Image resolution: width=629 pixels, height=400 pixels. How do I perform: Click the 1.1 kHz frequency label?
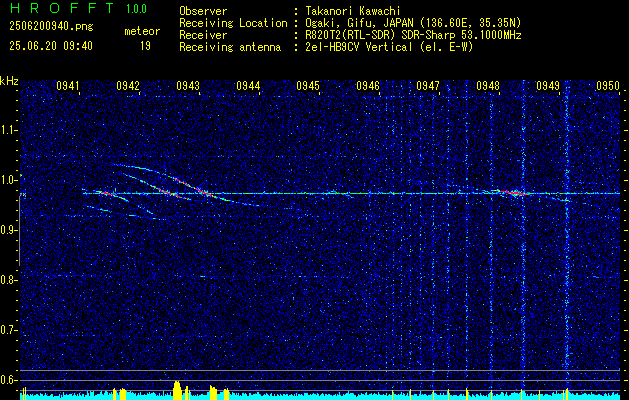click(9, 130)
